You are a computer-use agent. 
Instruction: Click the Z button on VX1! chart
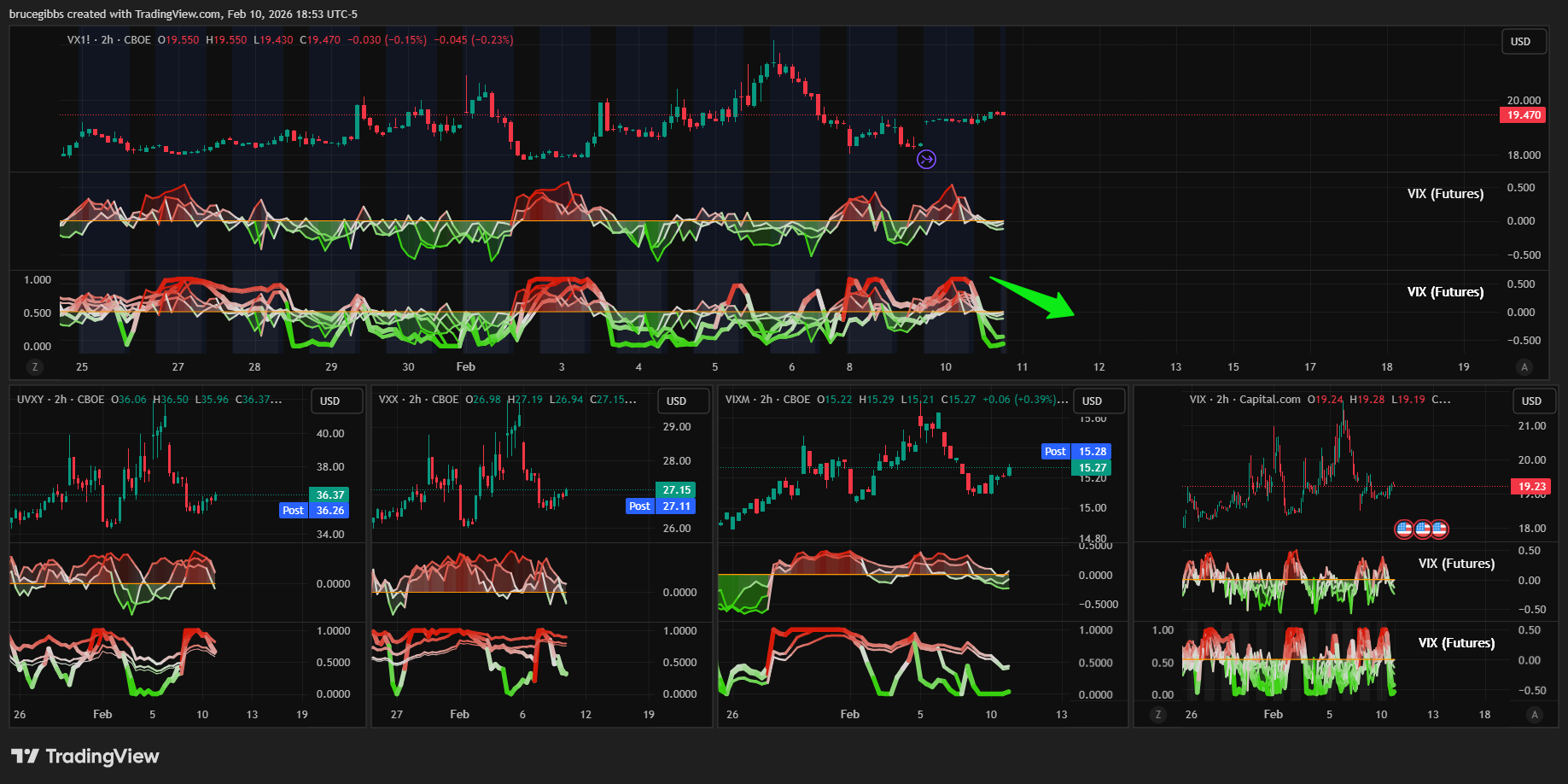[35, 367]
